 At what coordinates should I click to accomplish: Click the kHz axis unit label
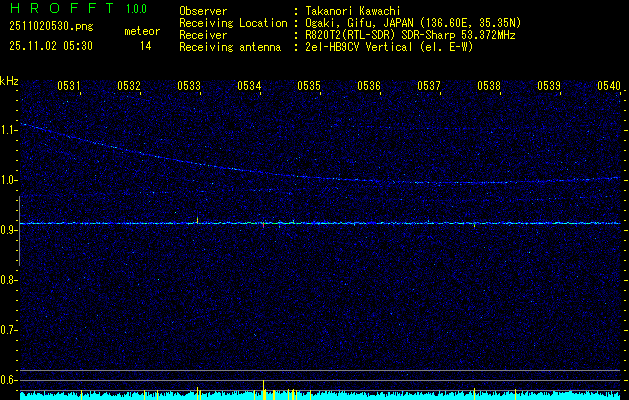click(9, 81)
